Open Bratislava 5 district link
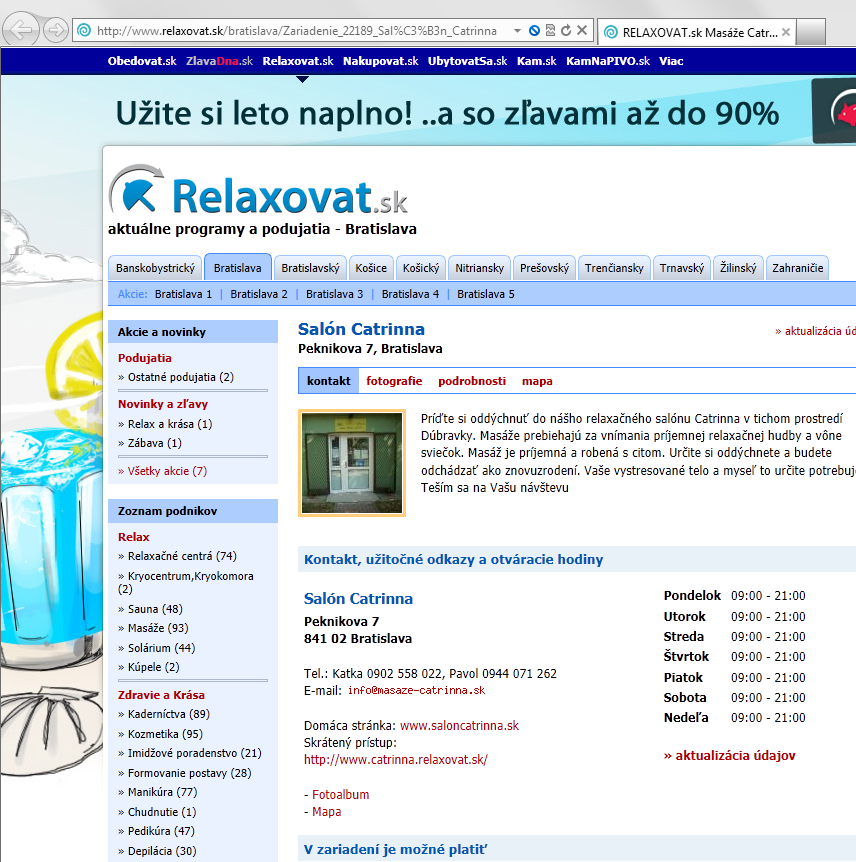Image resolution: width=856 pixels, height=862 pixels. click(486, 294)
